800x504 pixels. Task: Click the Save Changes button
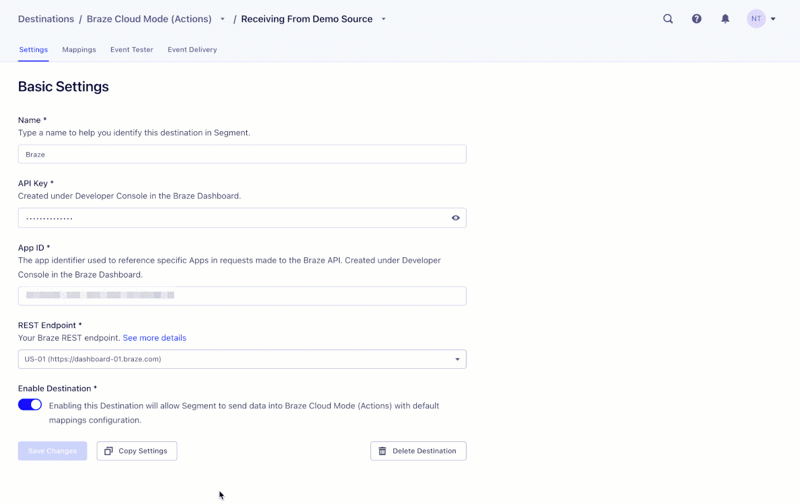click(53, 451)
